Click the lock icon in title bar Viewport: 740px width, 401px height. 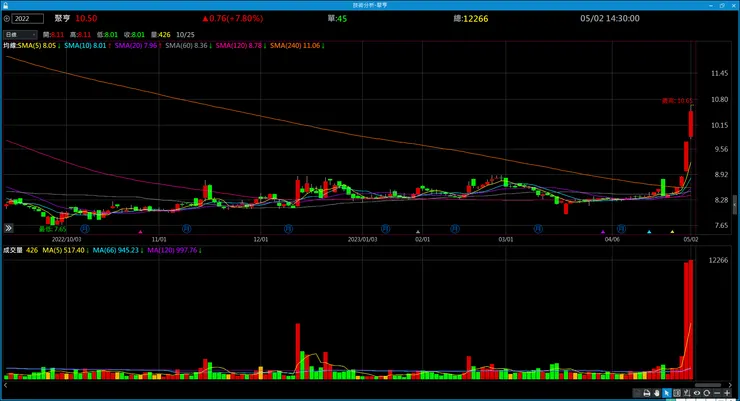[5, 5]
